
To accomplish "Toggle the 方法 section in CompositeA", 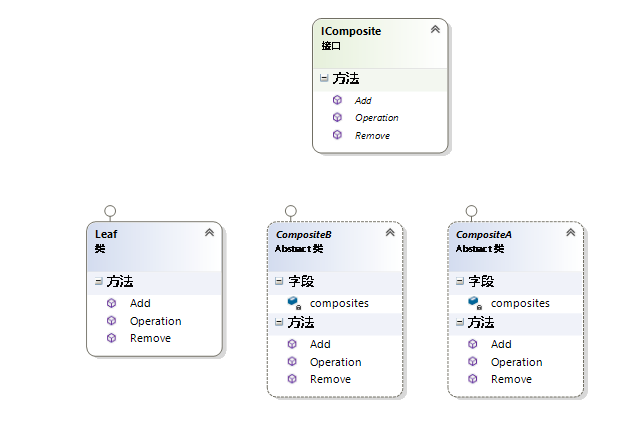I will (x=459, y=322).
